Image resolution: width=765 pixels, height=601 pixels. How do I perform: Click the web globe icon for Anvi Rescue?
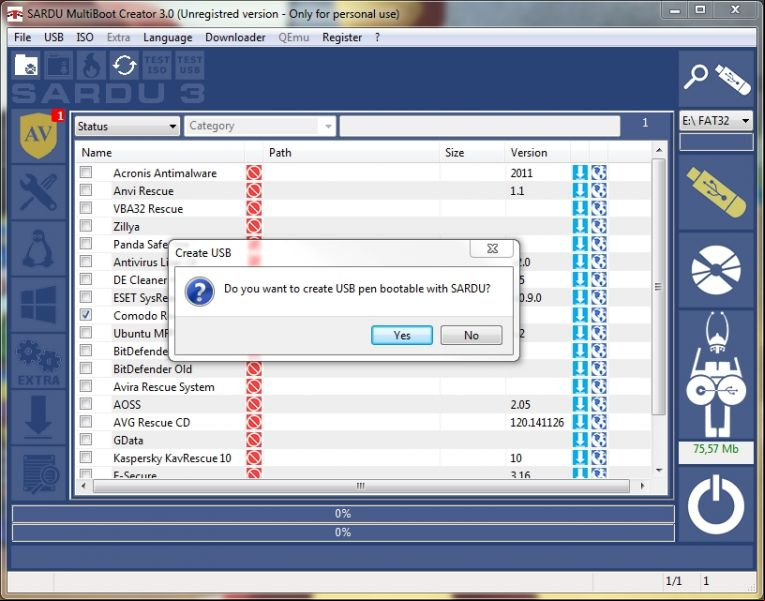pyautogui.click(x=599, y=191)
